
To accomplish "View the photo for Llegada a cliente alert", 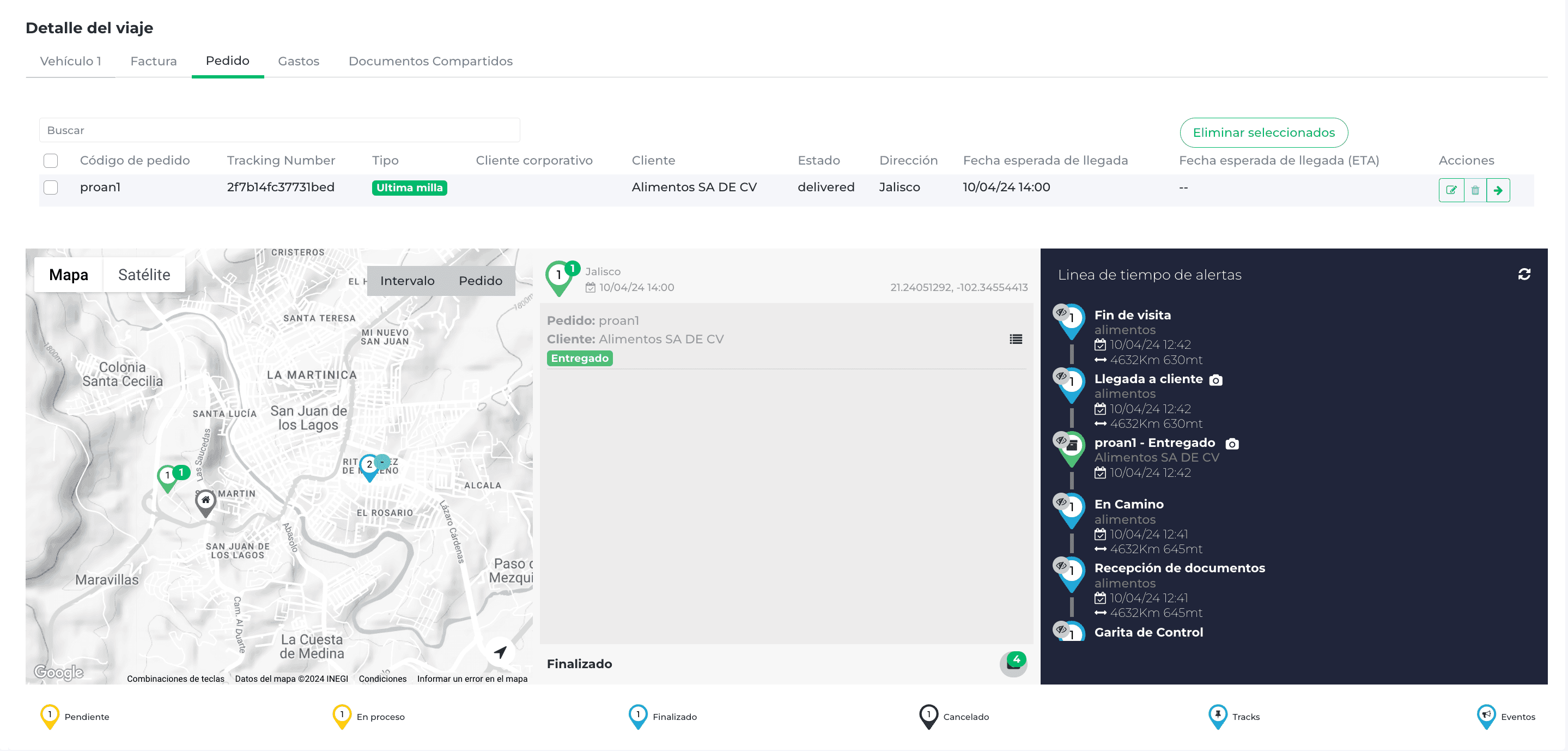I will click(1215, 380).
